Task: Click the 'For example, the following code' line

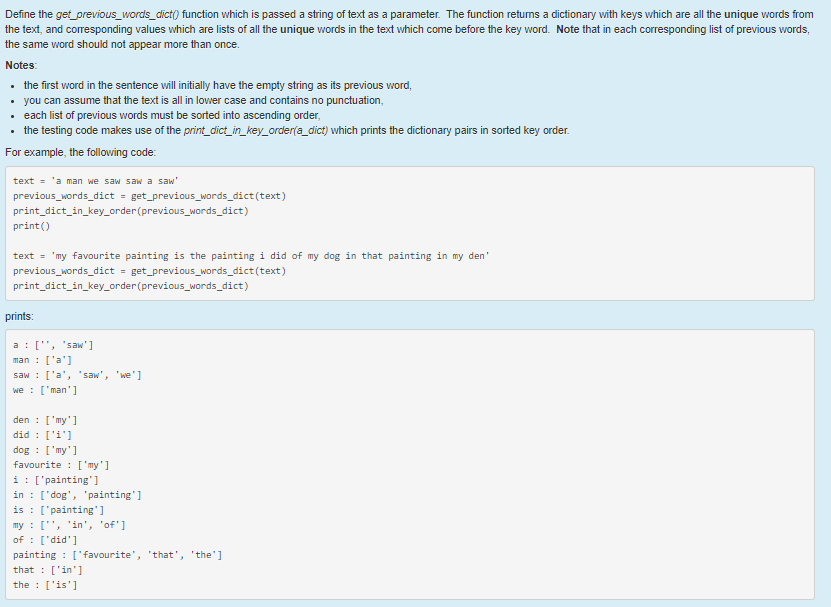Action: [81, 153]
